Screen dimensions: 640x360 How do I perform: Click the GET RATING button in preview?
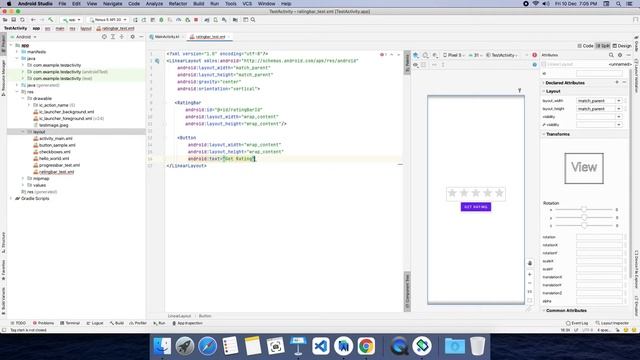(x=476, y=207)
